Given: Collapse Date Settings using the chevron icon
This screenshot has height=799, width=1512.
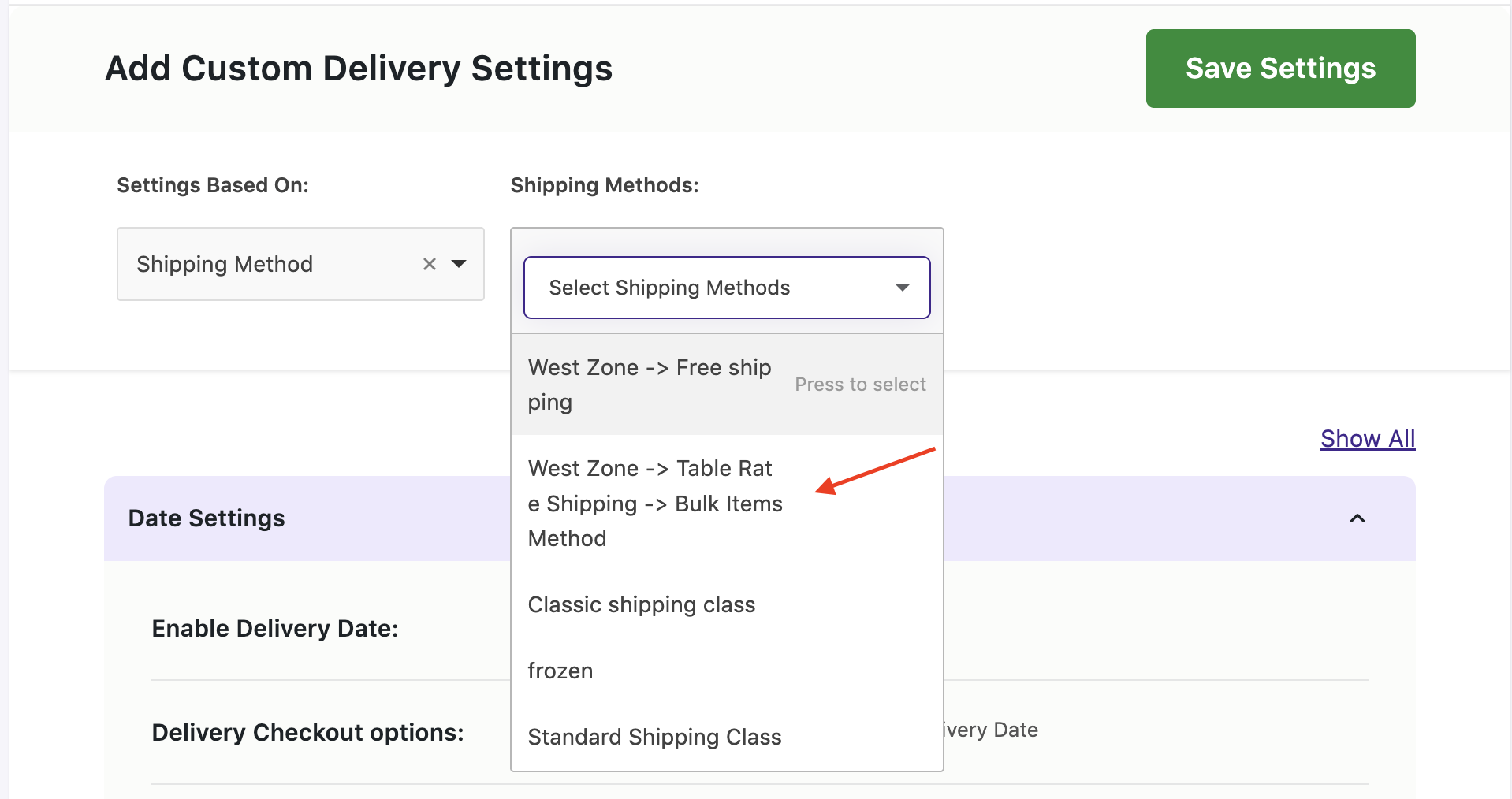Looking at the screenshot, I should pos(1357,518).
